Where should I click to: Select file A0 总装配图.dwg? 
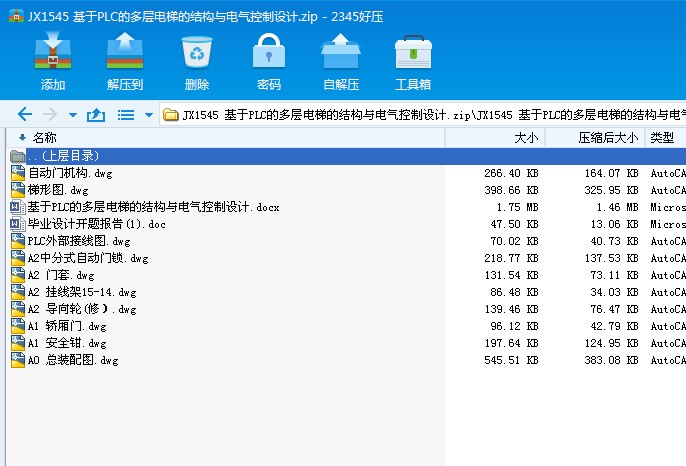(x=73, y=360)
